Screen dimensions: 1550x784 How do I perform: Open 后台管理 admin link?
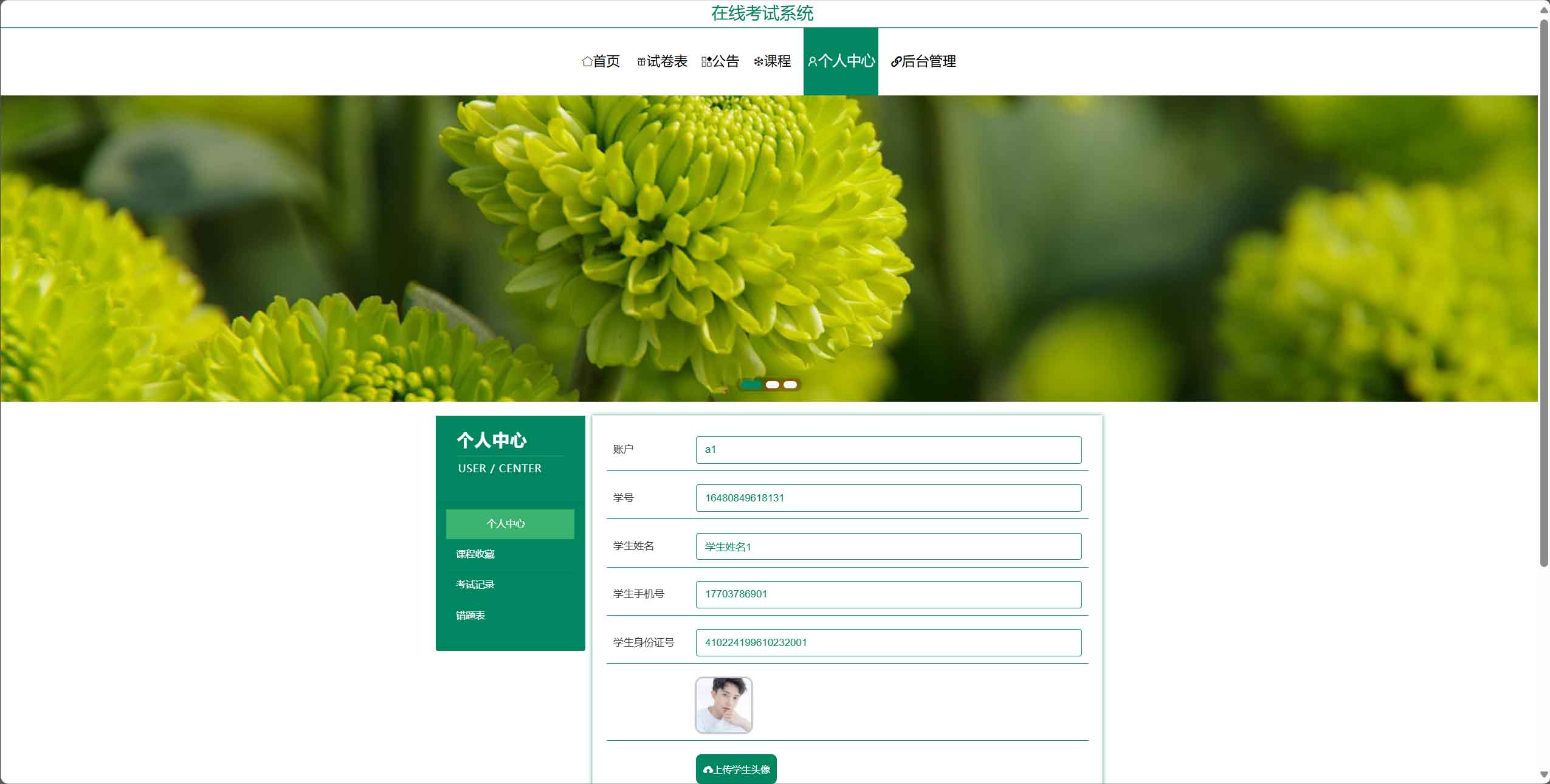[923, 61]
